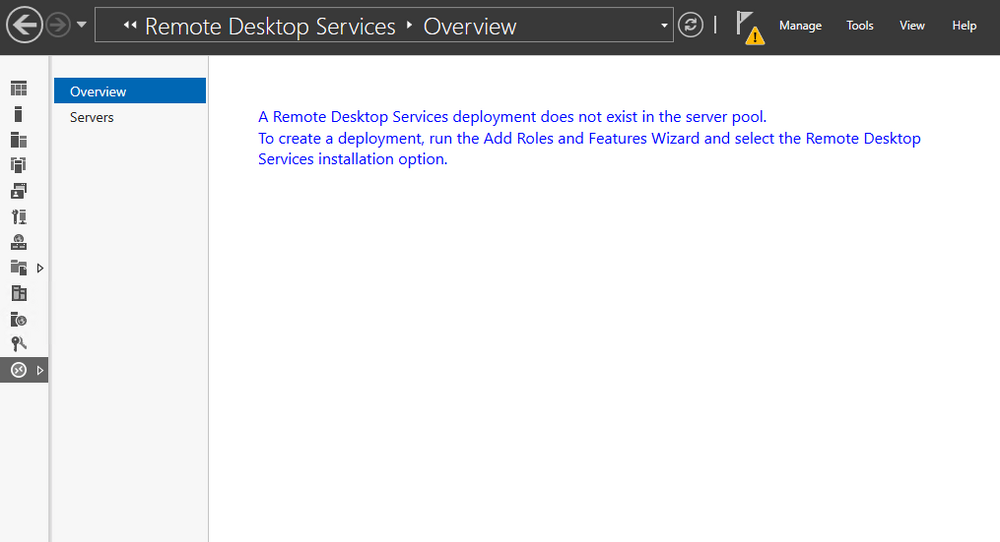Click the 'Services installation option.' text line
1000x542 pixels.
tap(353, 159)
